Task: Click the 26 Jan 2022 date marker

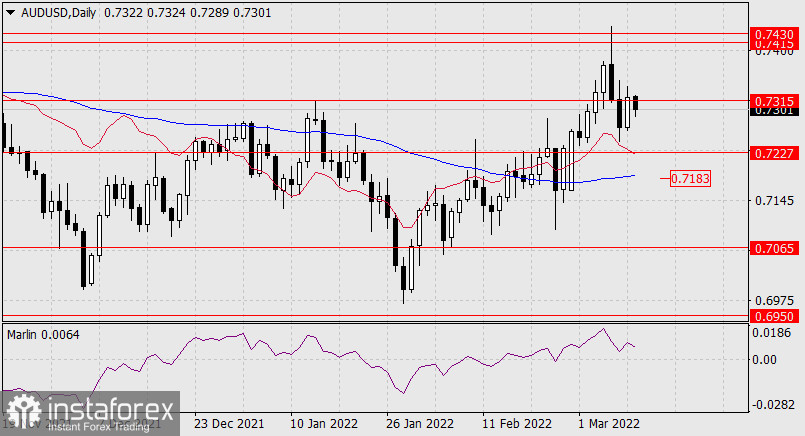Action: pos(416,425)
